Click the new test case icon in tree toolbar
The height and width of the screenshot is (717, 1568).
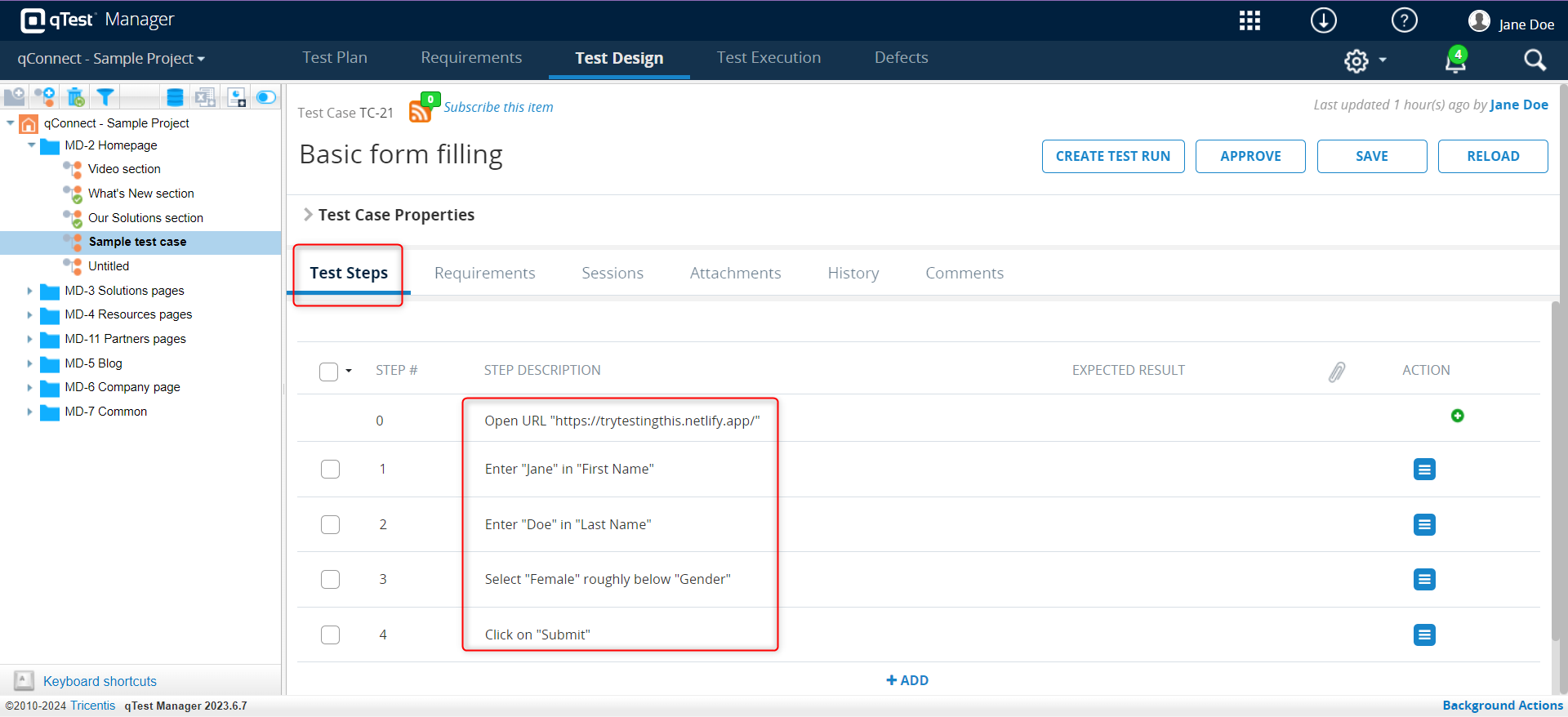44,97
